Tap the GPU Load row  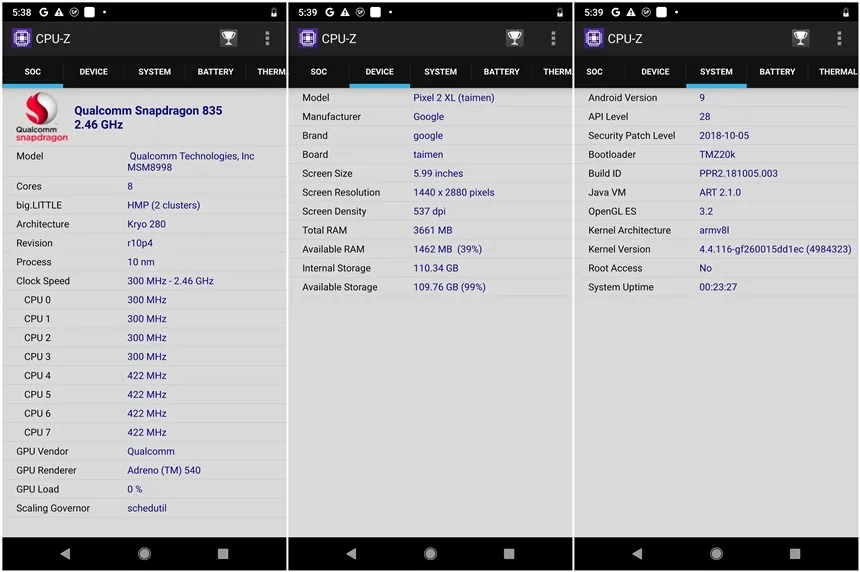[x=144, y=489]
